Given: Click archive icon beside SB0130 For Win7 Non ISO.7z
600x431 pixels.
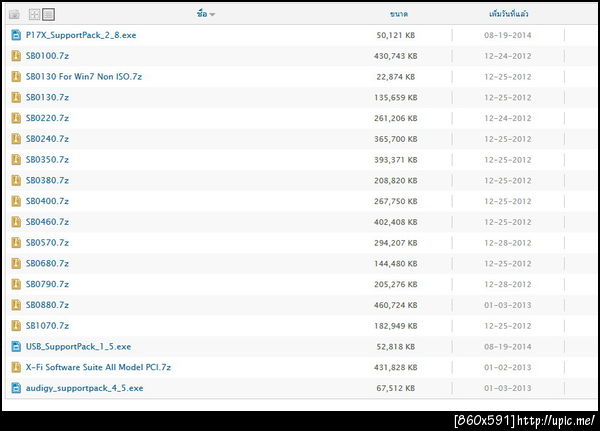Looking at the screenshot, I should 16,77.
